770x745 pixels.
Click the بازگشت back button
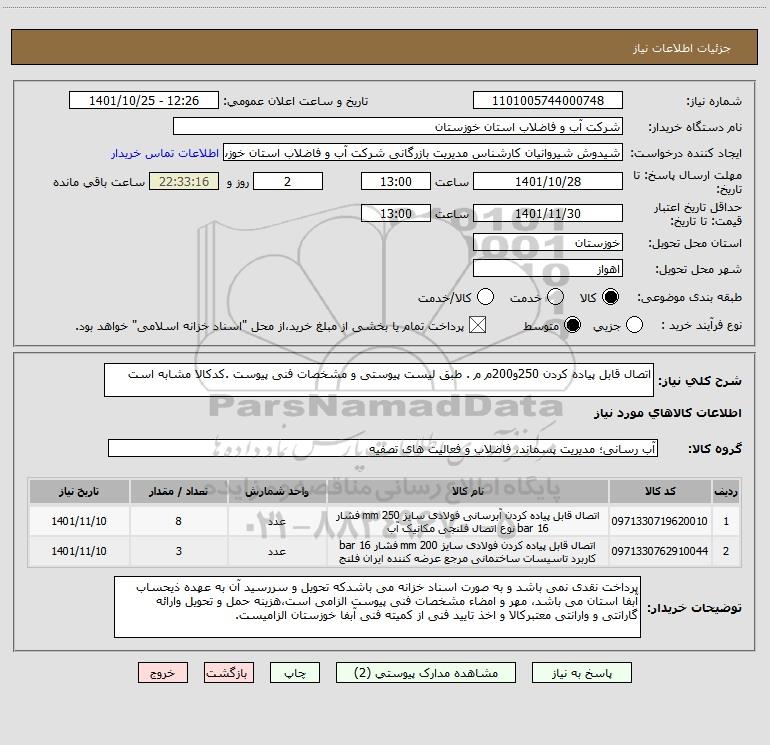pos(229,672)
